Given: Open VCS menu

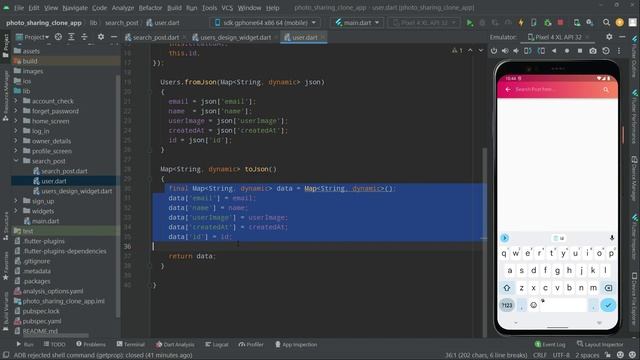Looking at the screenshot, I should [x=227, y=8].
